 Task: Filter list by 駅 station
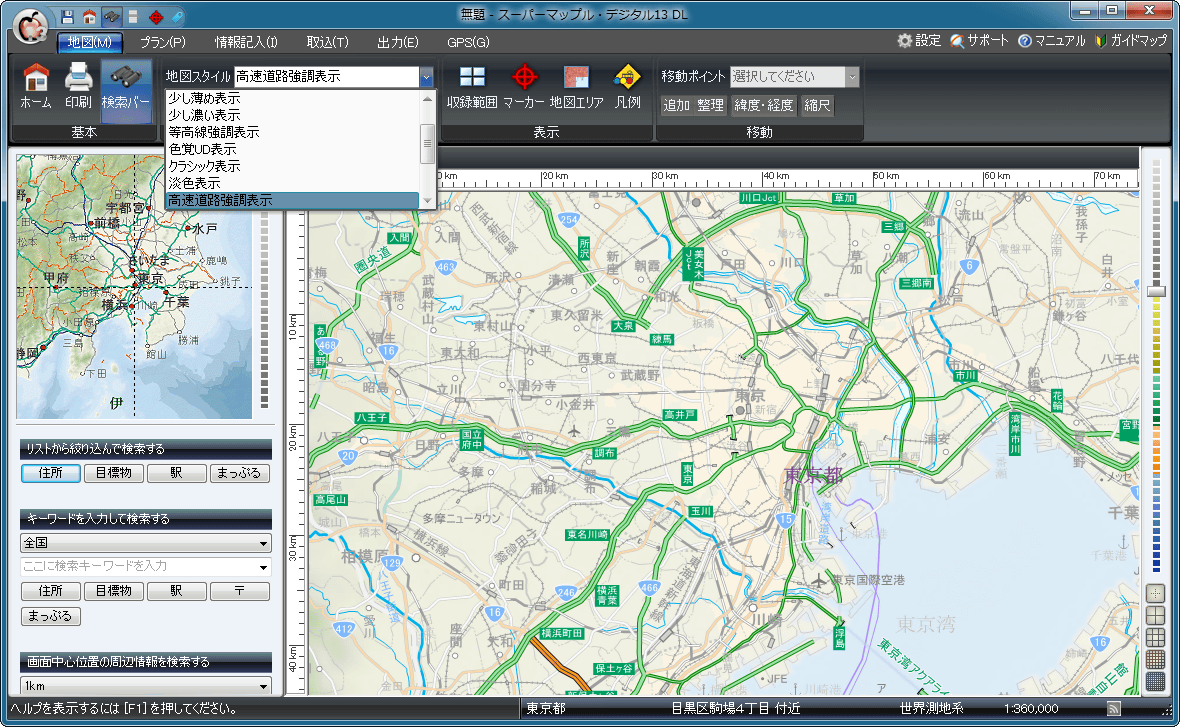tap(176, 473)
